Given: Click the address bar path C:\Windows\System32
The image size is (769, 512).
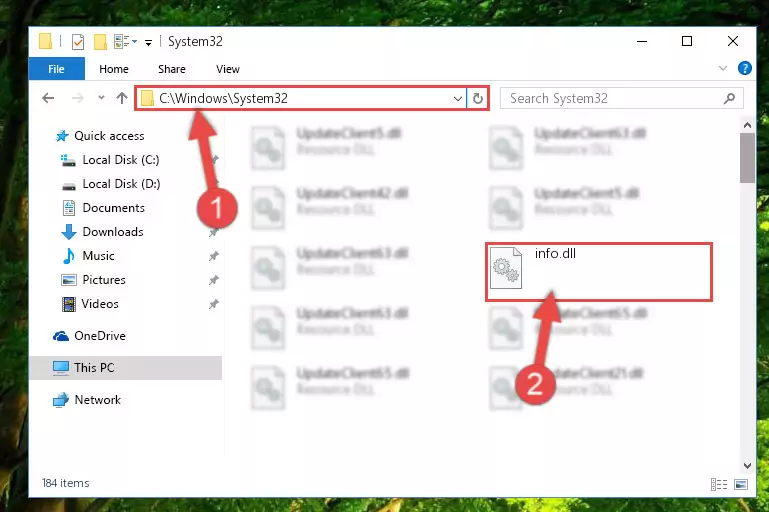Looking at the screenshot, I should [x=223, y=99].
